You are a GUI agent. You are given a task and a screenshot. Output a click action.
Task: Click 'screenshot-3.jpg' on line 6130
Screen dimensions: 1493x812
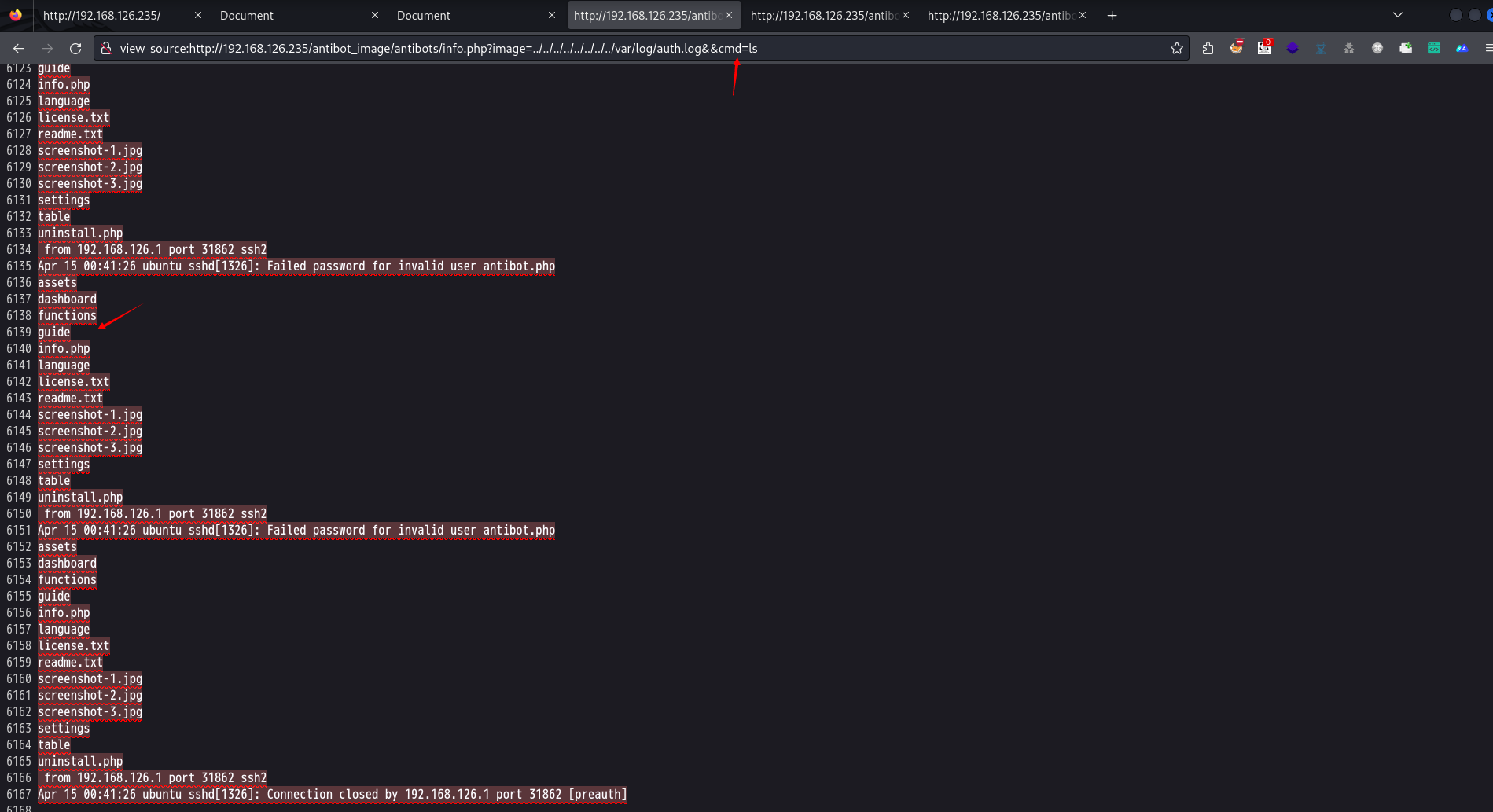(90, 183)
